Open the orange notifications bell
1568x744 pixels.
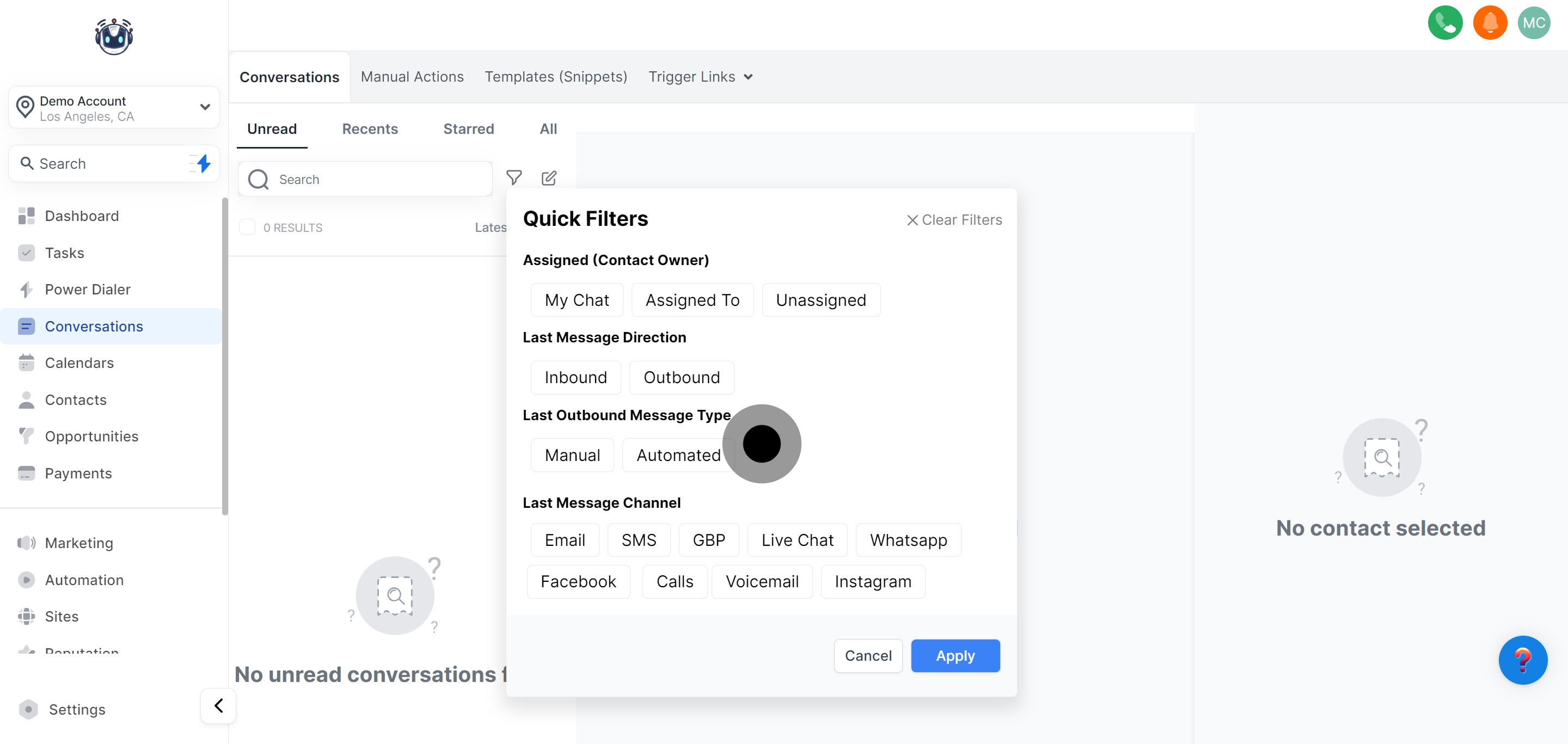[1490, 23]
